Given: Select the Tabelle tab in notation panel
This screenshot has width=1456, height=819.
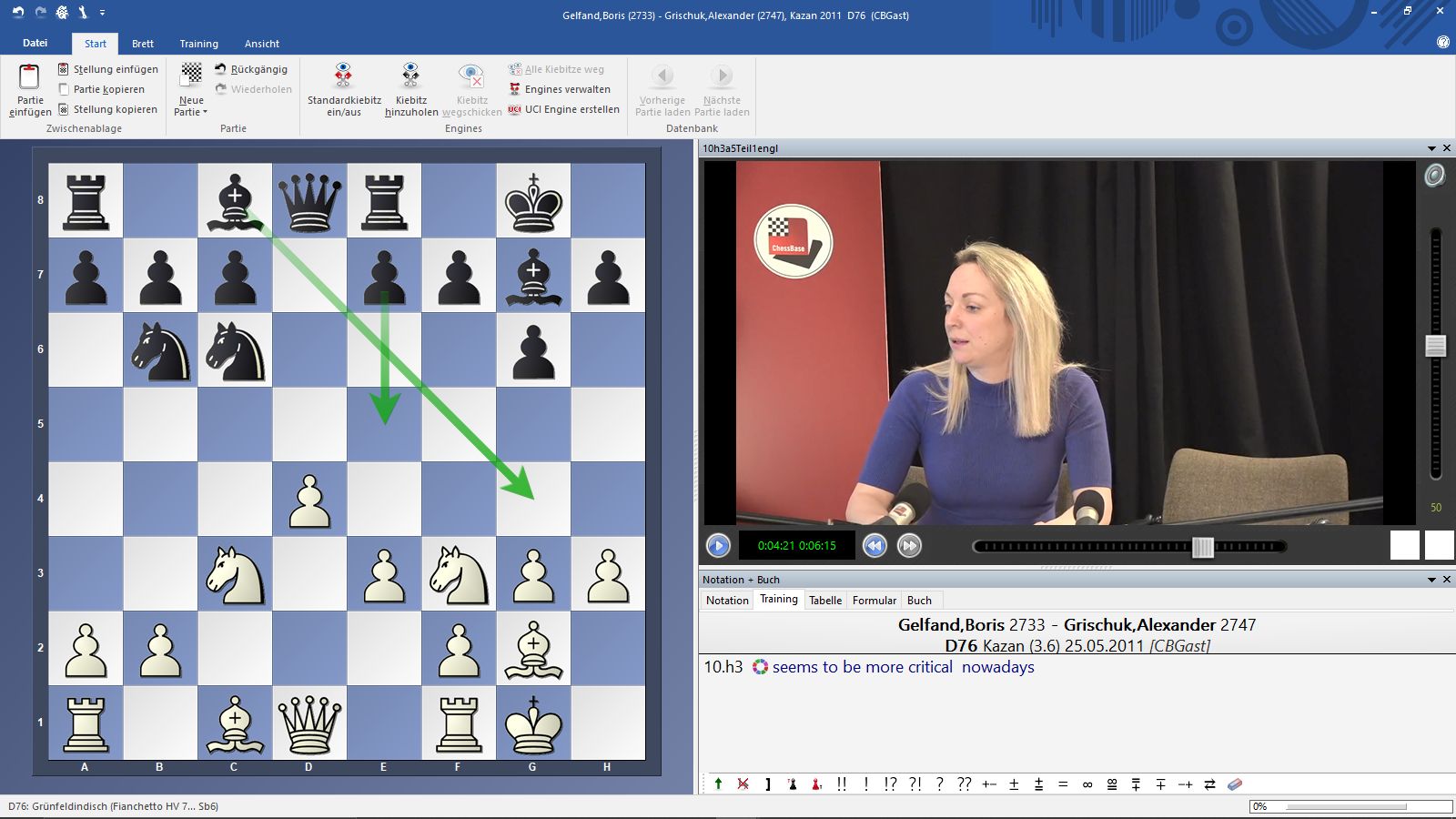Looking at the screenshot, I should [824, 601].
